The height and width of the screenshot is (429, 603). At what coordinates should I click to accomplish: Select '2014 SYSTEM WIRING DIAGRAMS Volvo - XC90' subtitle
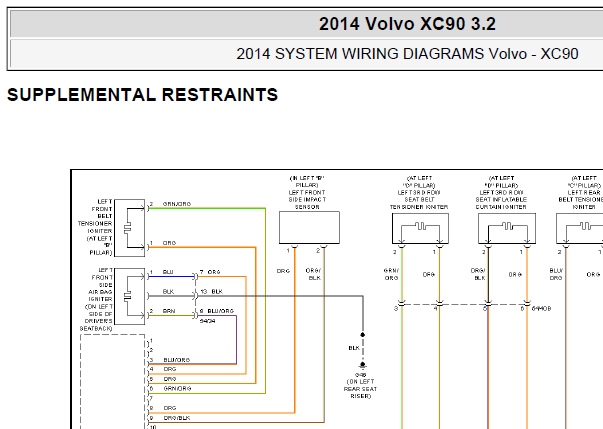[x=407, y=54]
